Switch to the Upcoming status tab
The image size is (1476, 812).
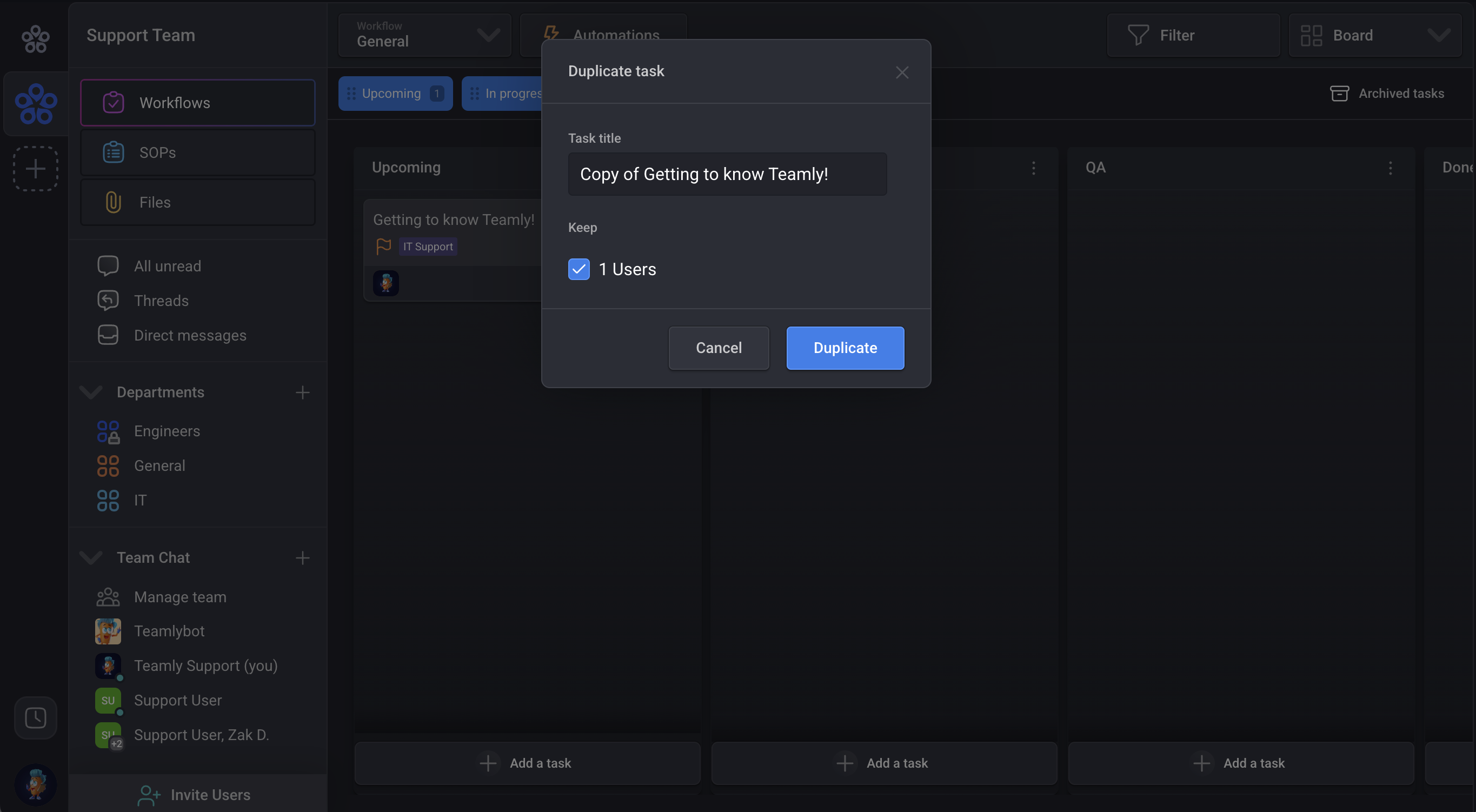pyautogui.click(x=395, y=94)
